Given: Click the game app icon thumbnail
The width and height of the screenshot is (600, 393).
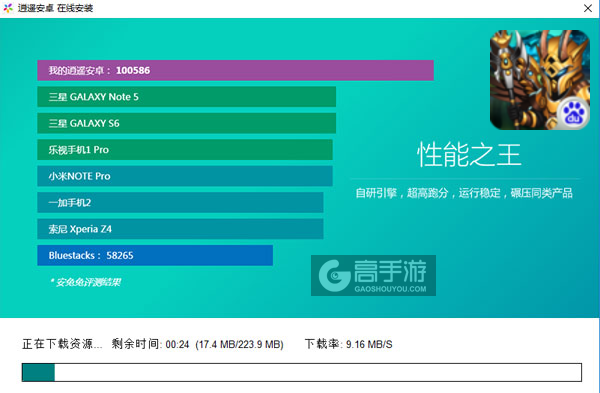Looking at the screenshot, I should (x=540, y=80).
